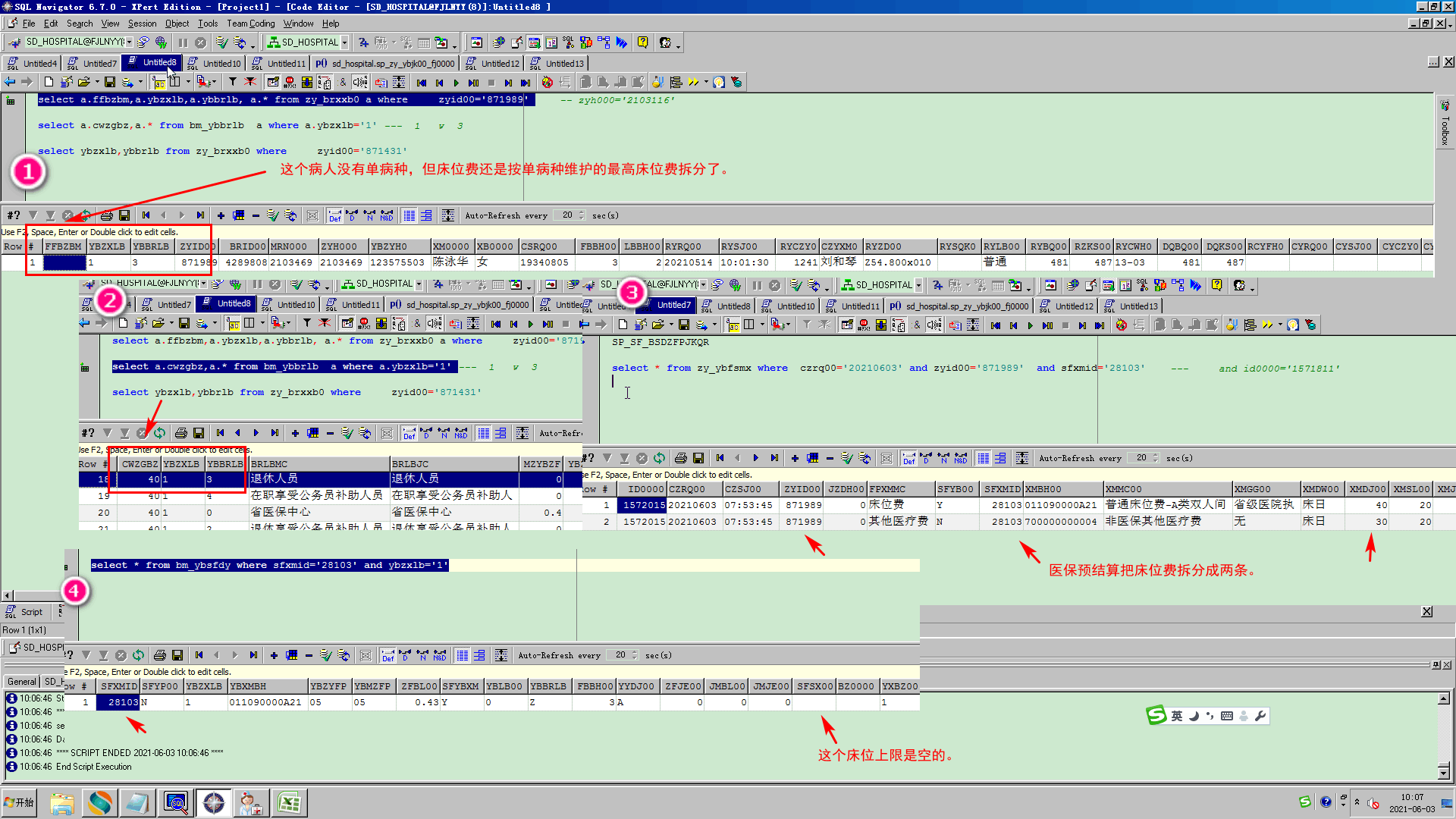Open the Session menu
This screenshot has height=819, width=1456.
point(142,24)
